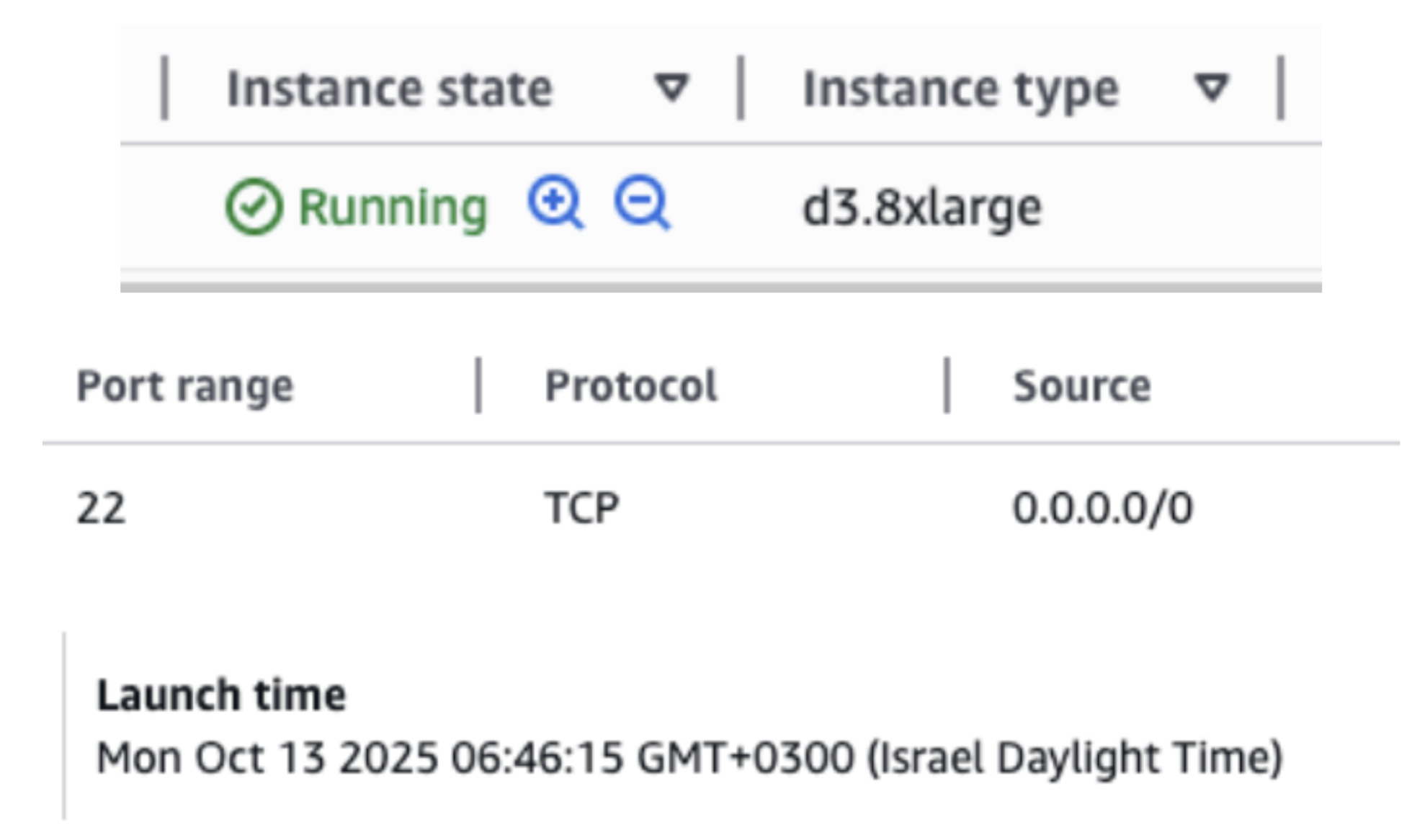The height and width of the screenshot is (840, 1412).
Task: Click the zoom-out magnifier icon beside Running
Action: (x=640, y=203)
